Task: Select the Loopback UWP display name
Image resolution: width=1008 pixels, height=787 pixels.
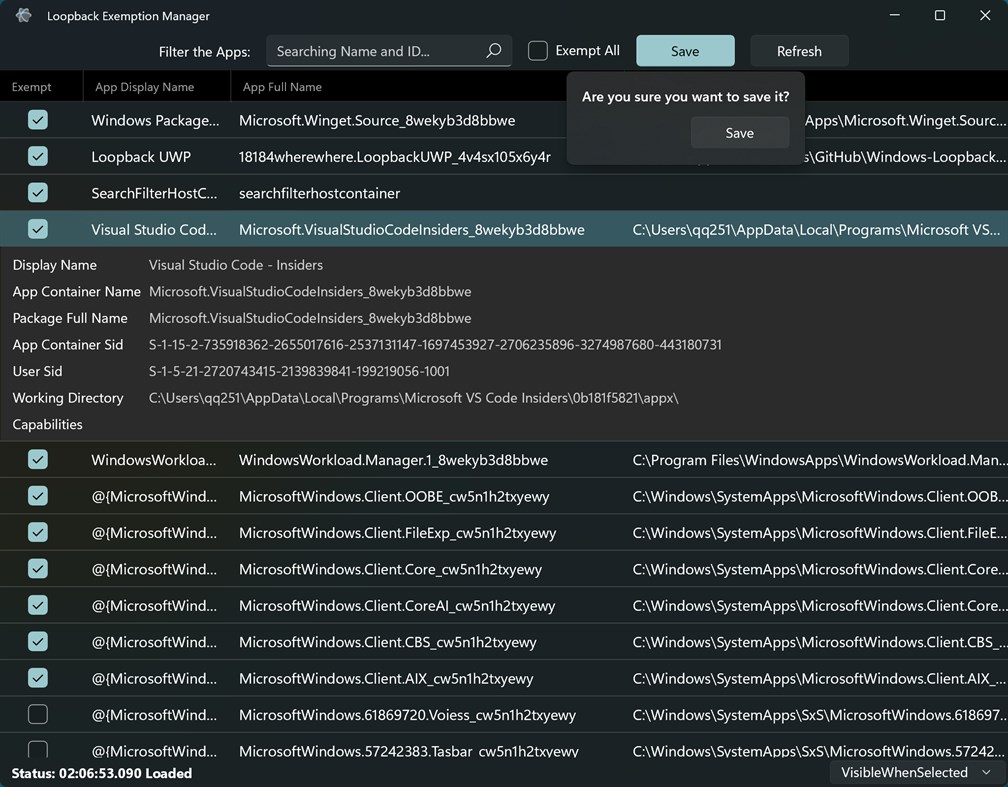Action: pyautogui.click(x=141, y=157)
